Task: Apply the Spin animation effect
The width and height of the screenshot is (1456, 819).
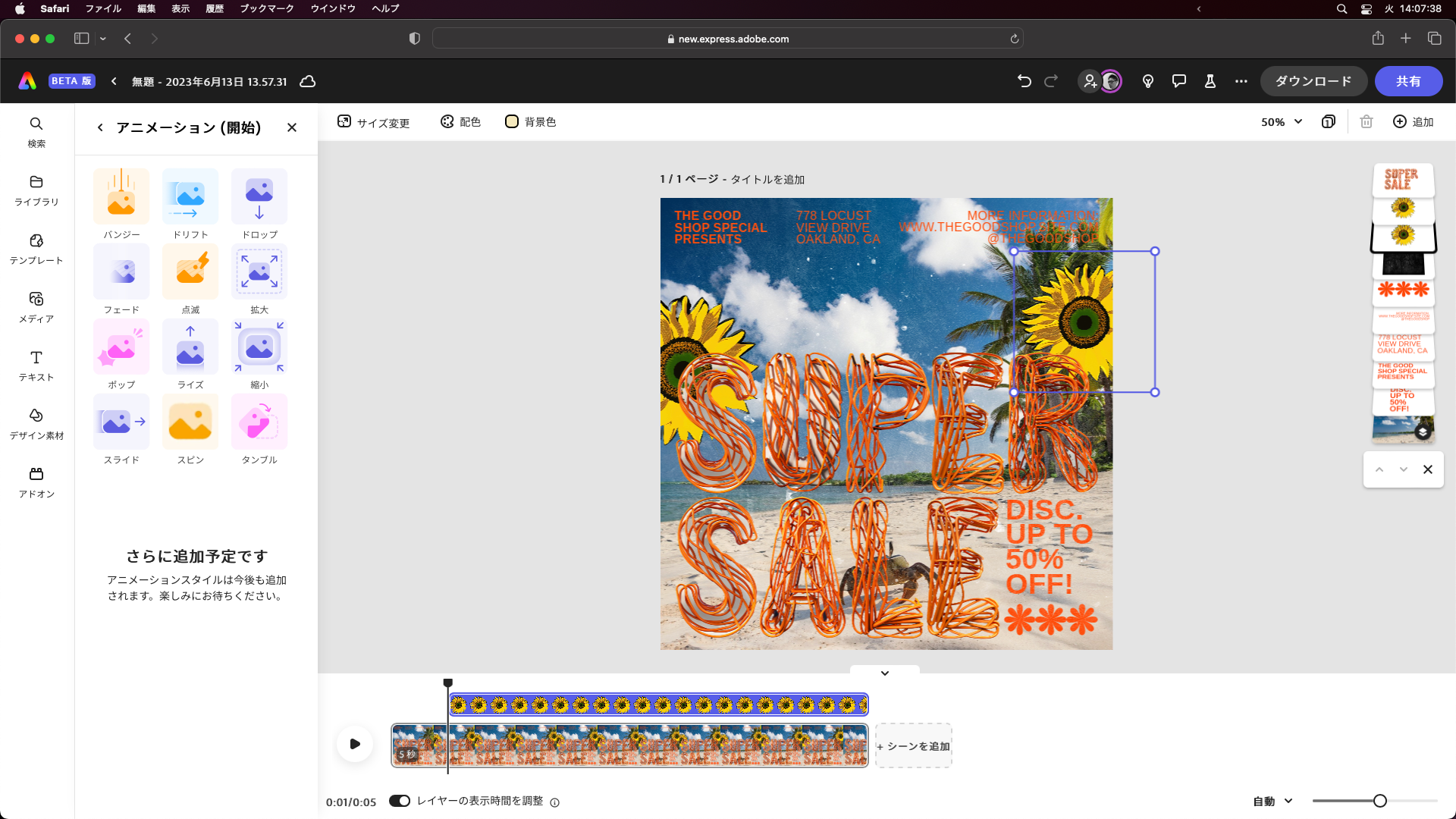Action: click(190, 421)
